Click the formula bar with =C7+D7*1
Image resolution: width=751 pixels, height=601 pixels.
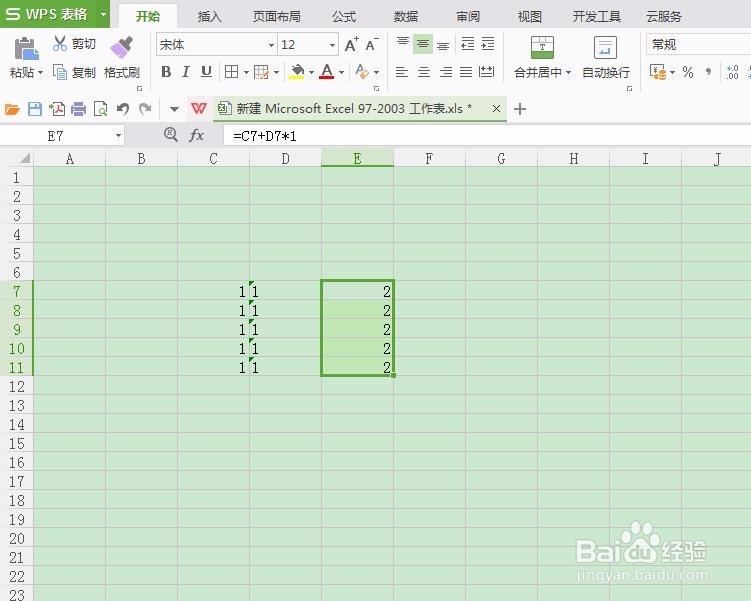coord(487,136)
